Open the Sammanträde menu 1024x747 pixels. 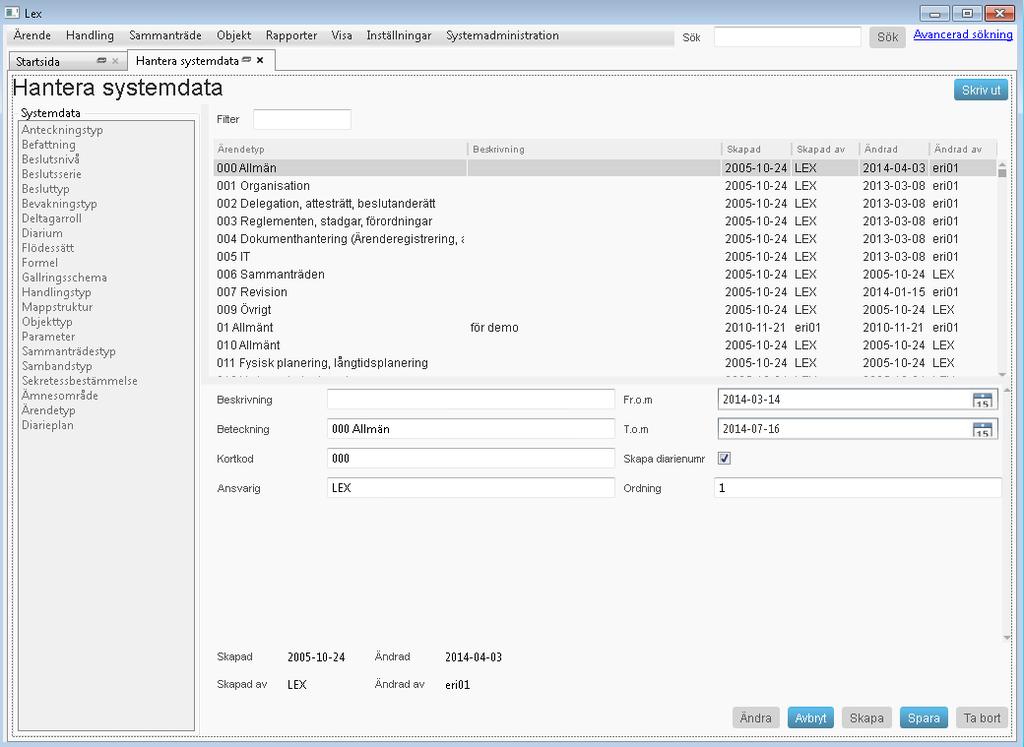(165, 35)
